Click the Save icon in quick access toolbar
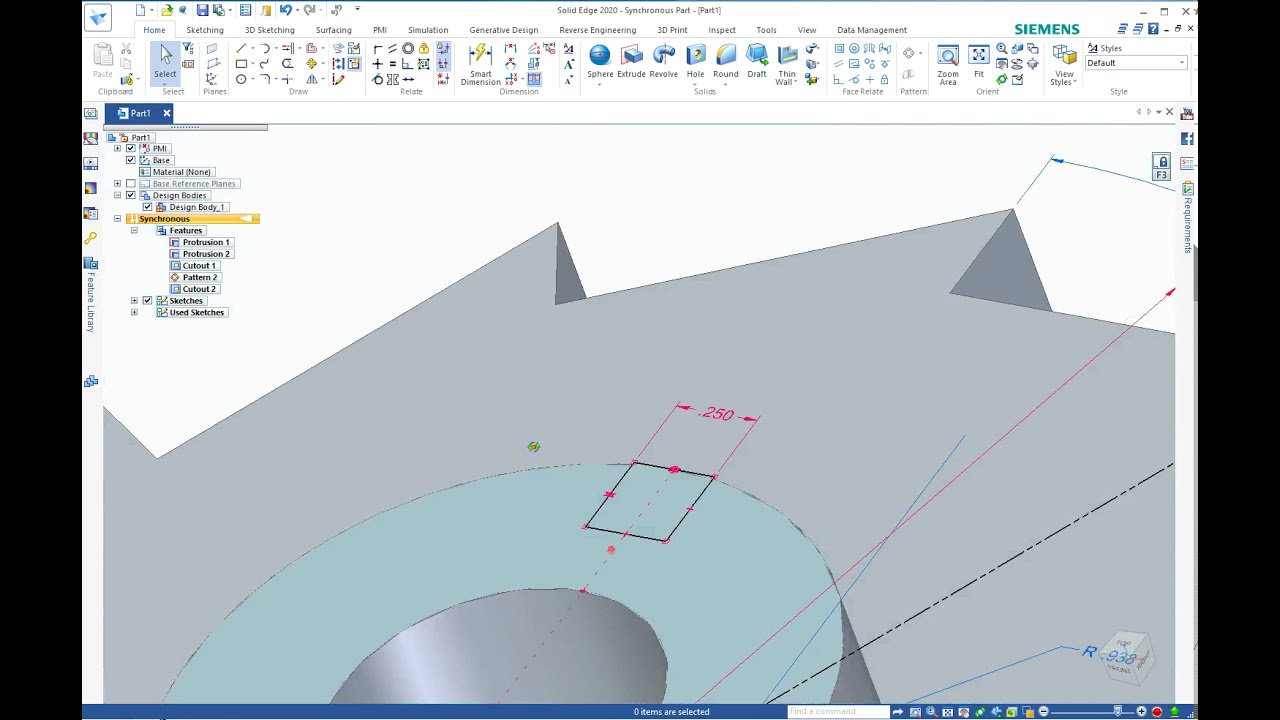Viewport: 1280px width, 720px height. pos(202,10)
